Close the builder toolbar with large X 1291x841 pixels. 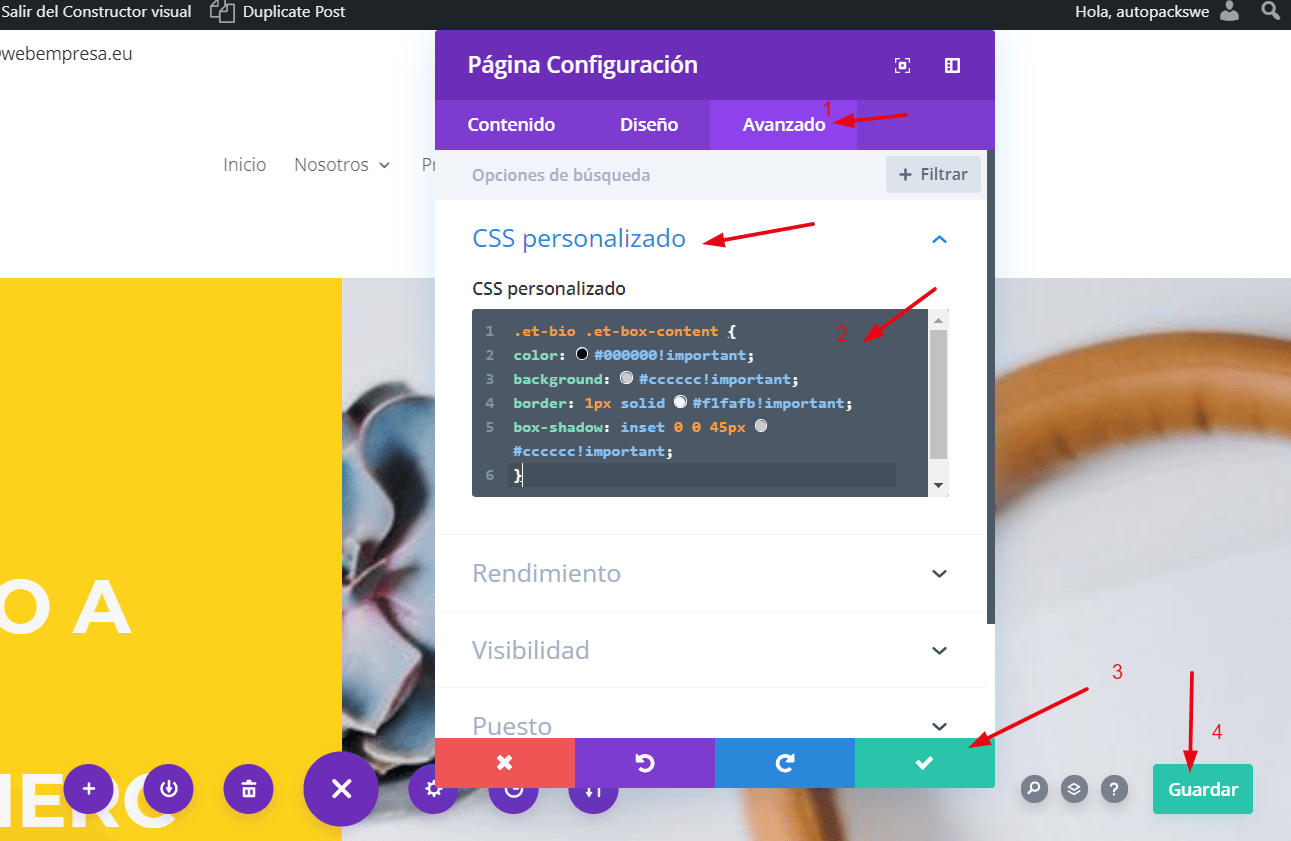341,789
